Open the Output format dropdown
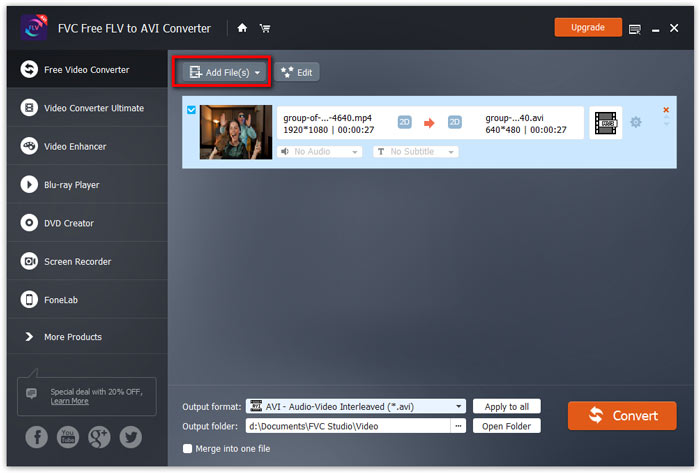Image resolution: width=700 pixels, height=473 pixels. pyautogui.click(x=356, y=407)
